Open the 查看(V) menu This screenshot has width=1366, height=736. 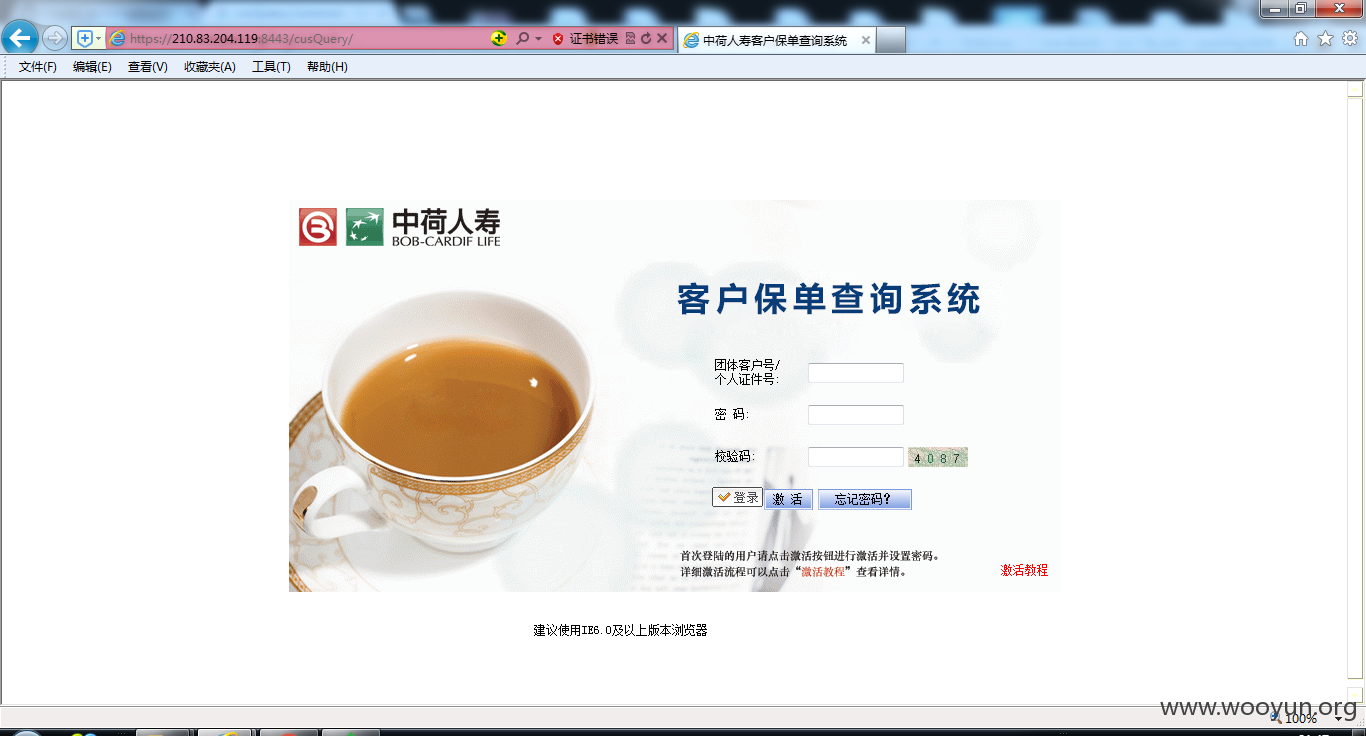pos(147,67)
